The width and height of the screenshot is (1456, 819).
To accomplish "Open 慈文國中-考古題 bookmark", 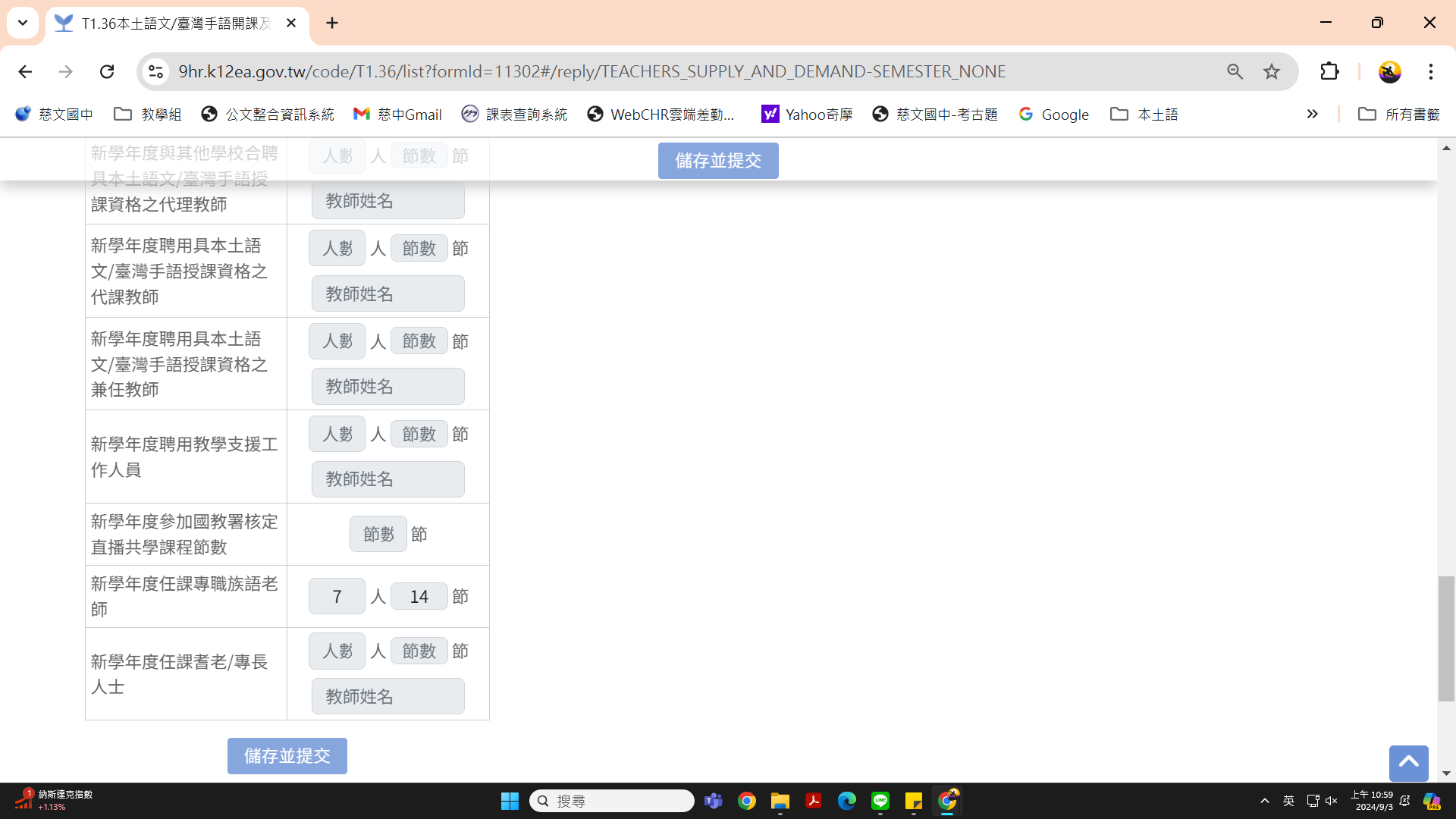I will 936,114.
